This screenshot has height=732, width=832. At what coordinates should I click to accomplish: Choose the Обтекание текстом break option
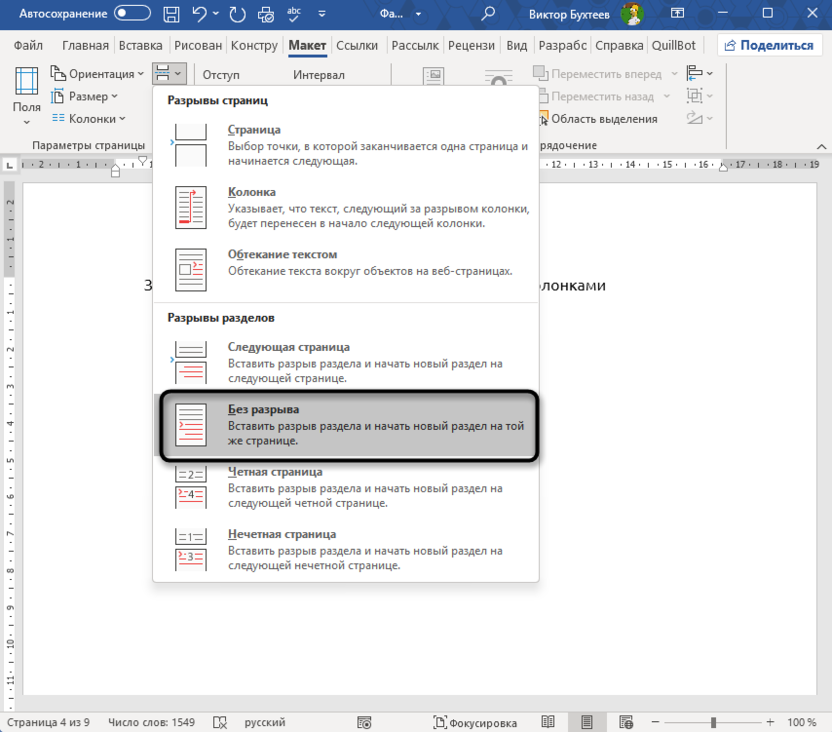346,269
